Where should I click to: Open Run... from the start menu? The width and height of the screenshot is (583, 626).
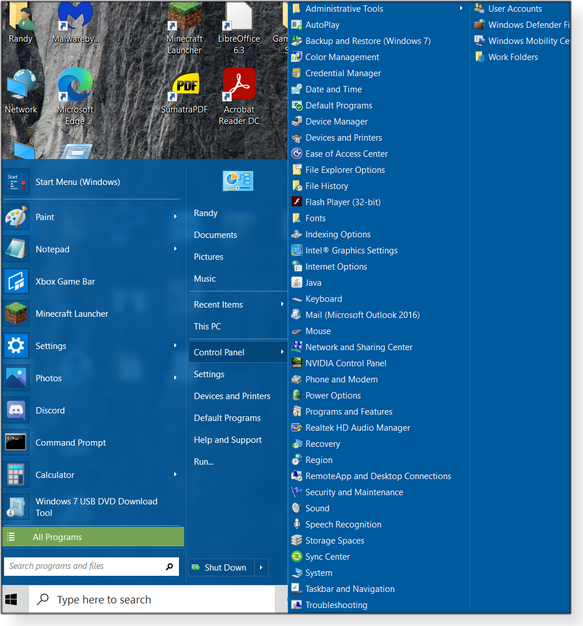tap(204, 462)
